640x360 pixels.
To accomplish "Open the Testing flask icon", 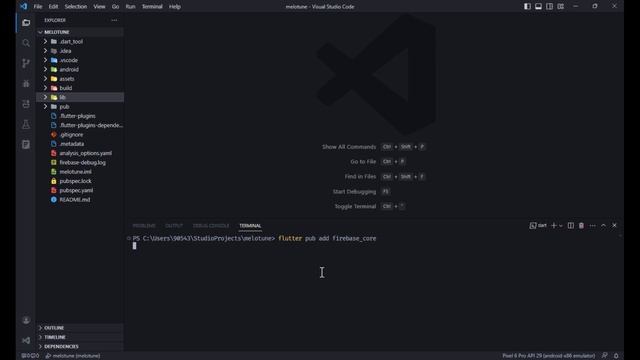I will click(26, 124).
